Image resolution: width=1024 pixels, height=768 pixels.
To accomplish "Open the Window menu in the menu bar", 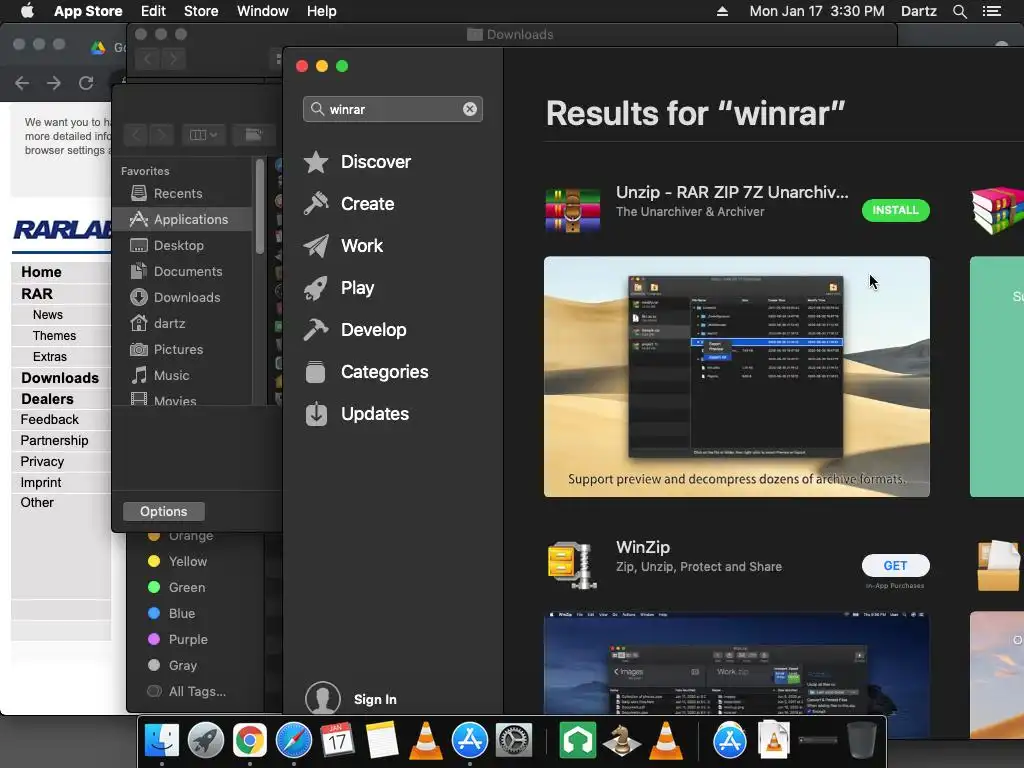I will [263, 11].
